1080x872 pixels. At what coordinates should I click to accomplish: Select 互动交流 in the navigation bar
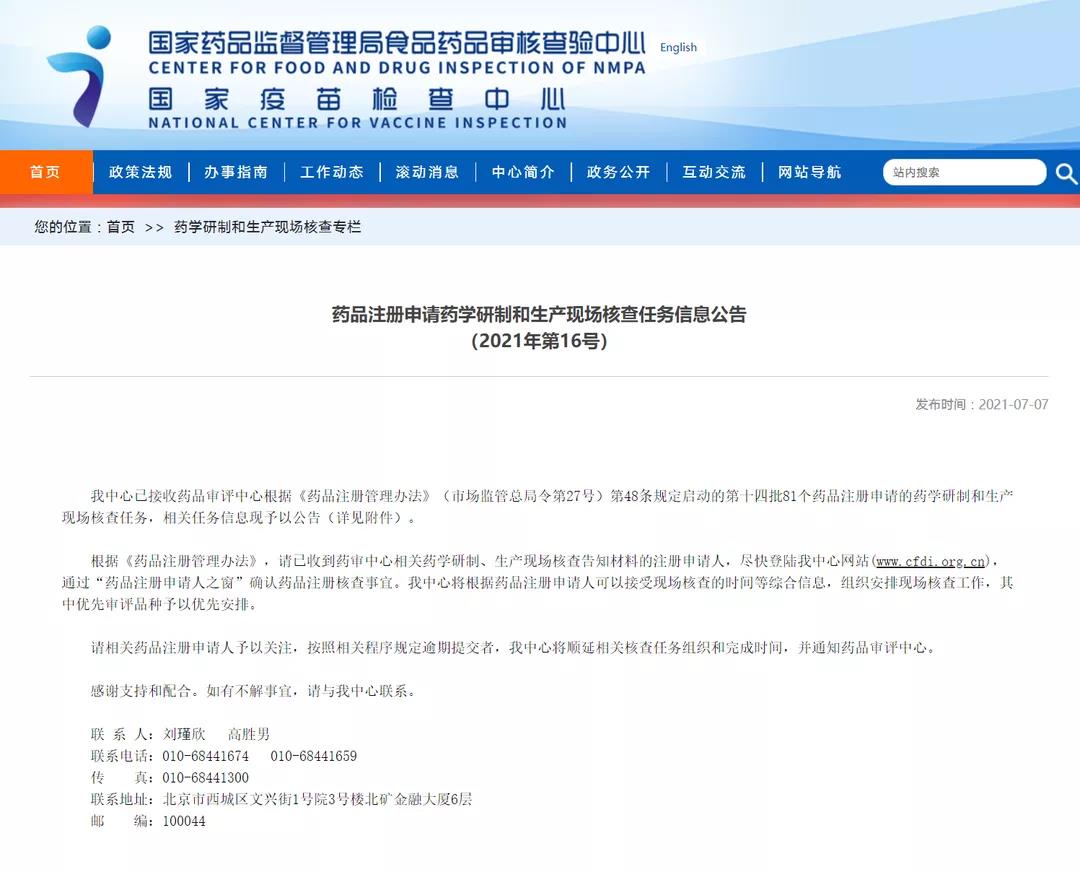point(714,172)
